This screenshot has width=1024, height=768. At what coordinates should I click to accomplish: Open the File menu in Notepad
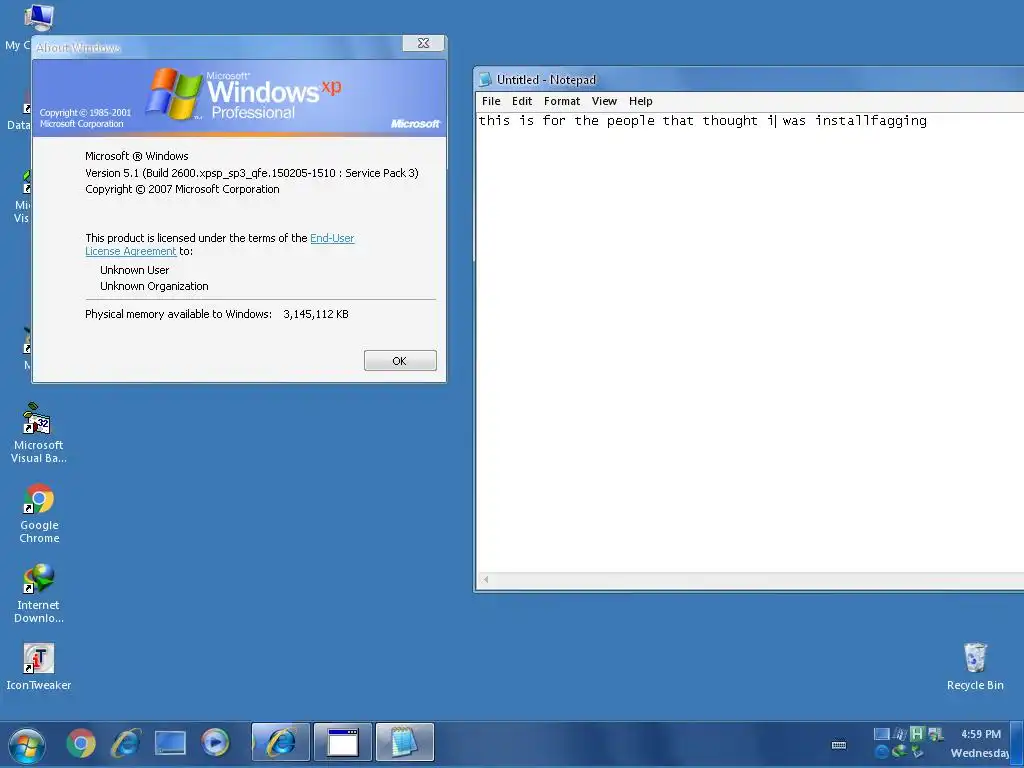pos(491,101)
